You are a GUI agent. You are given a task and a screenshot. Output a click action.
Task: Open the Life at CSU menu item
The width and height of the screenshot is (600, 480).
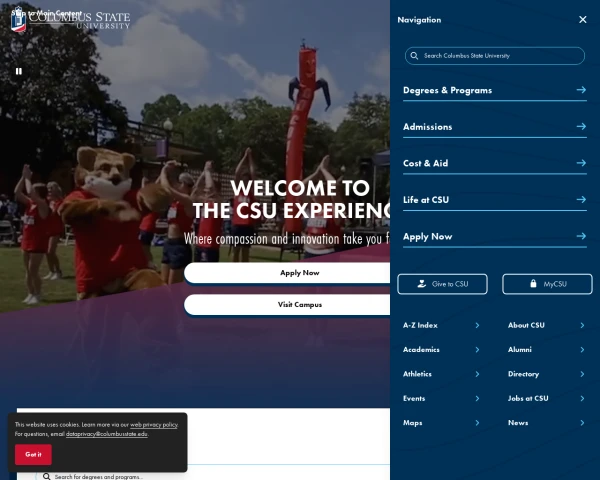426,200
